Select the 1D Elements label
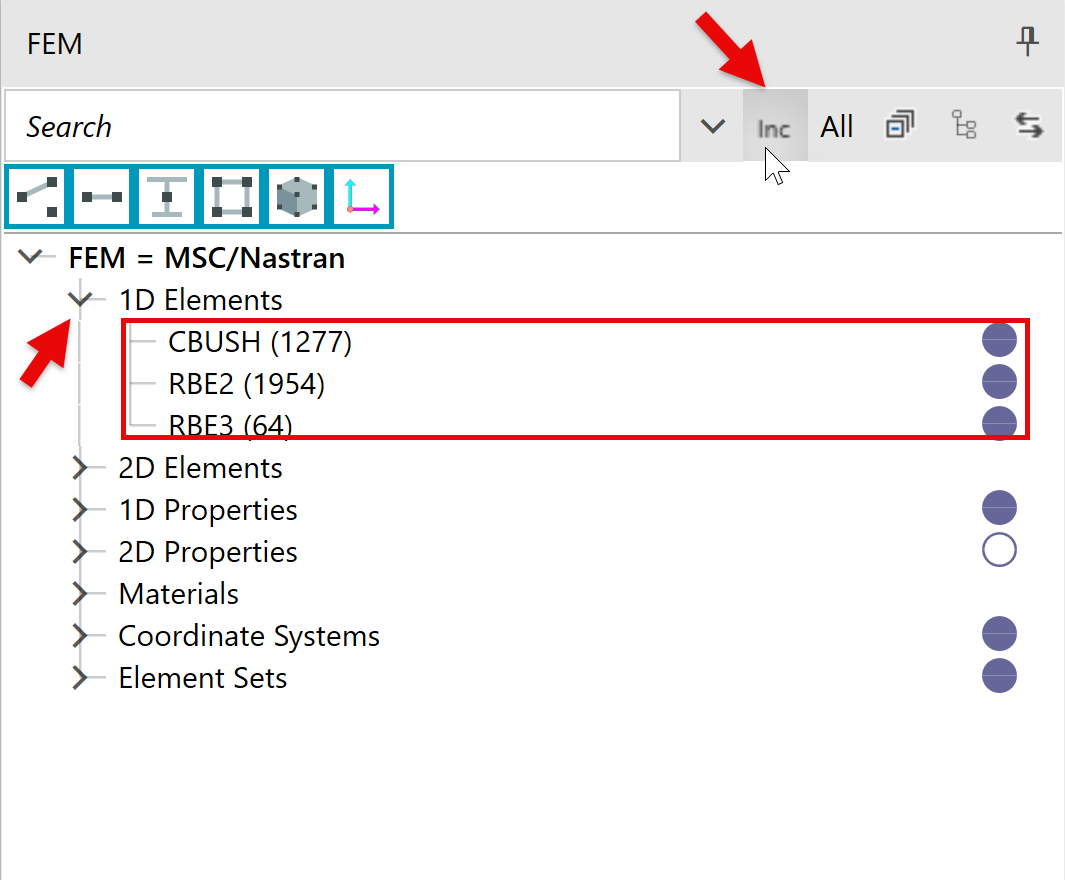The height and width of the screenshot is (880, 1065). coord(200,299)
